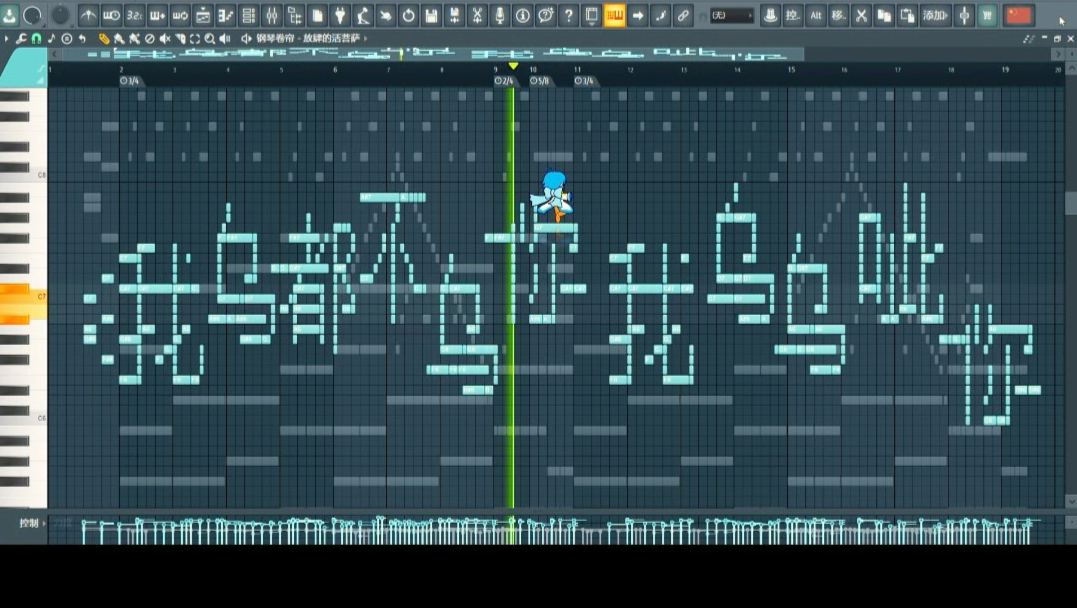This screenshot has width=1077, height=608.
Task: Click the copy pages icon
Action: 884,15
